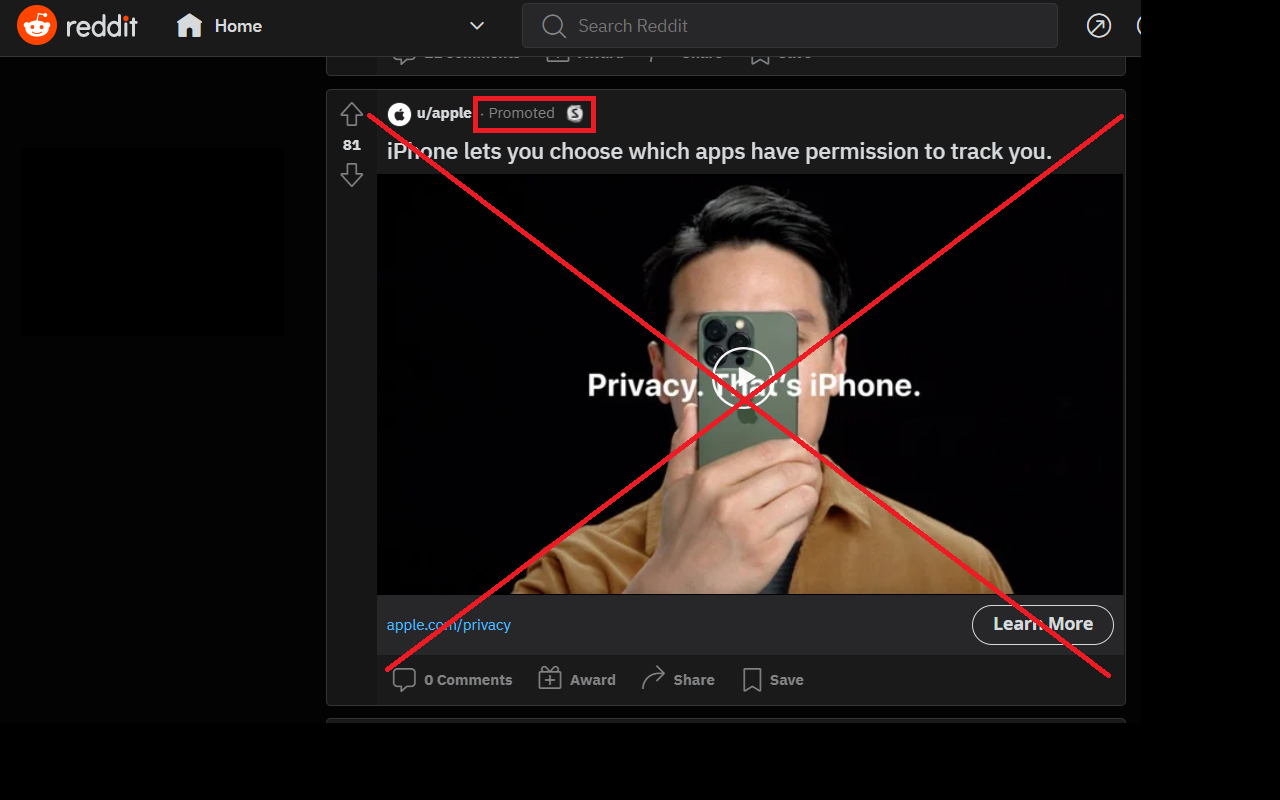Upvote the u/apple promoted post
Image resolution: width=1280 pixels, height=800 pixels.
351,115
